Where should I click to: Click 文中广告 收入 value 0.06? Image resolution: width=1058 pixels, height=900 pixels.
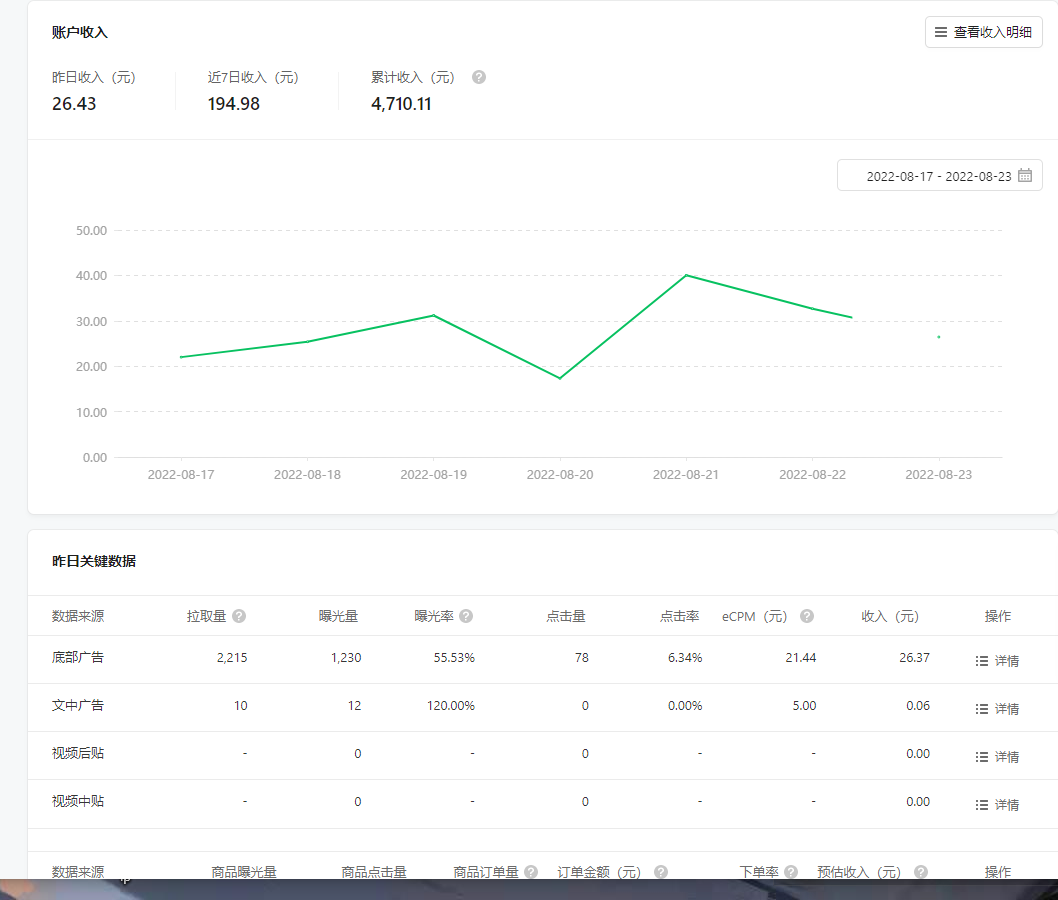click(918, 705)
